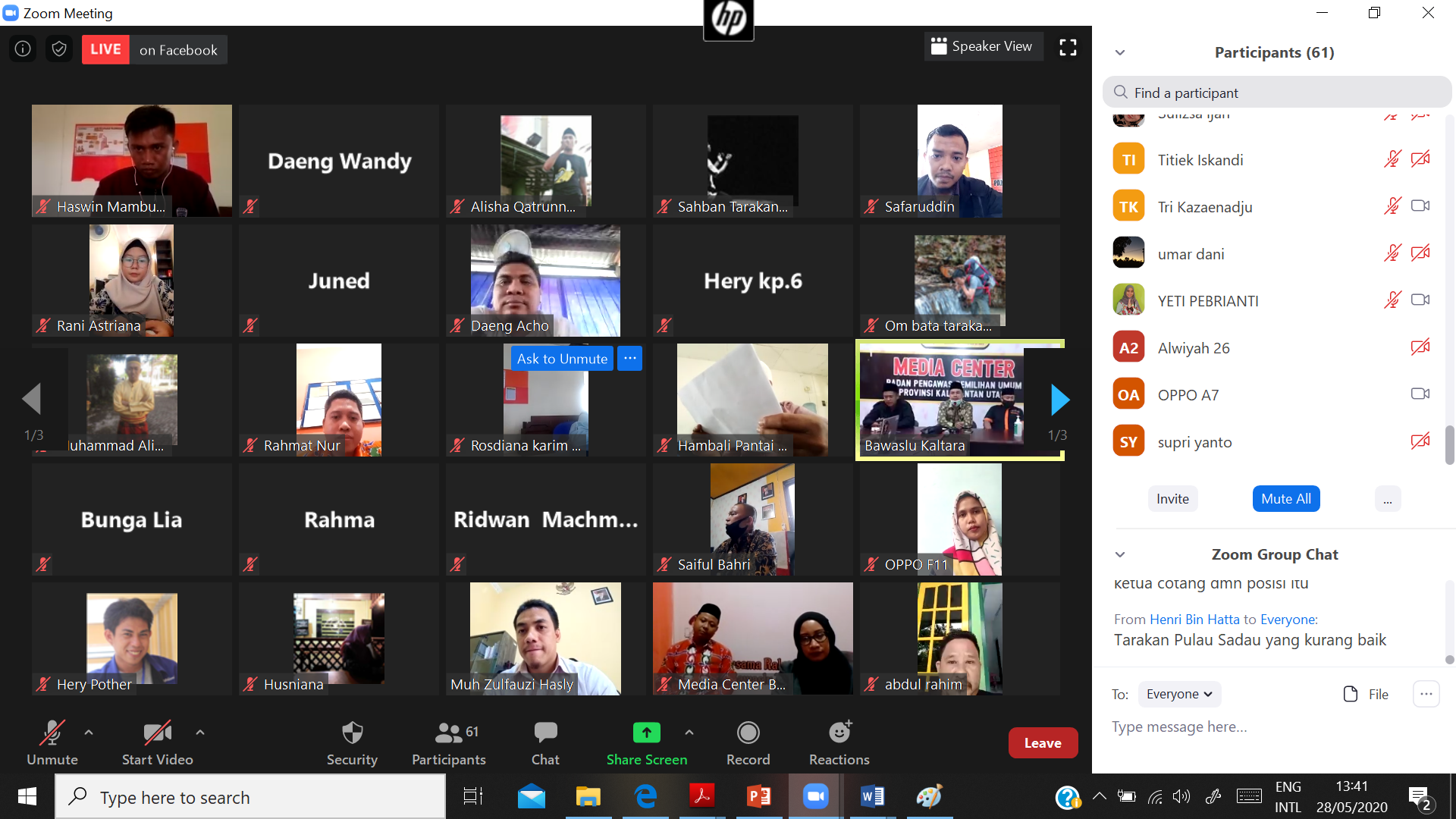Image resolution: width=1456 pixels, height=819 pixels.
Task: Go to next gallery page arrow
Action: [1059, 400]
